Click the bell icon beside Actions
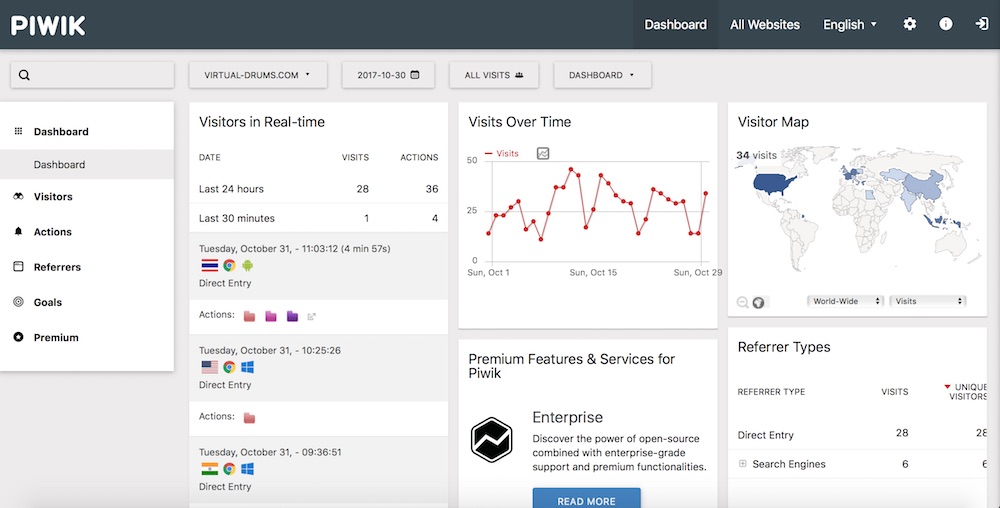The image size is (1000, 508). pos(18,231)
